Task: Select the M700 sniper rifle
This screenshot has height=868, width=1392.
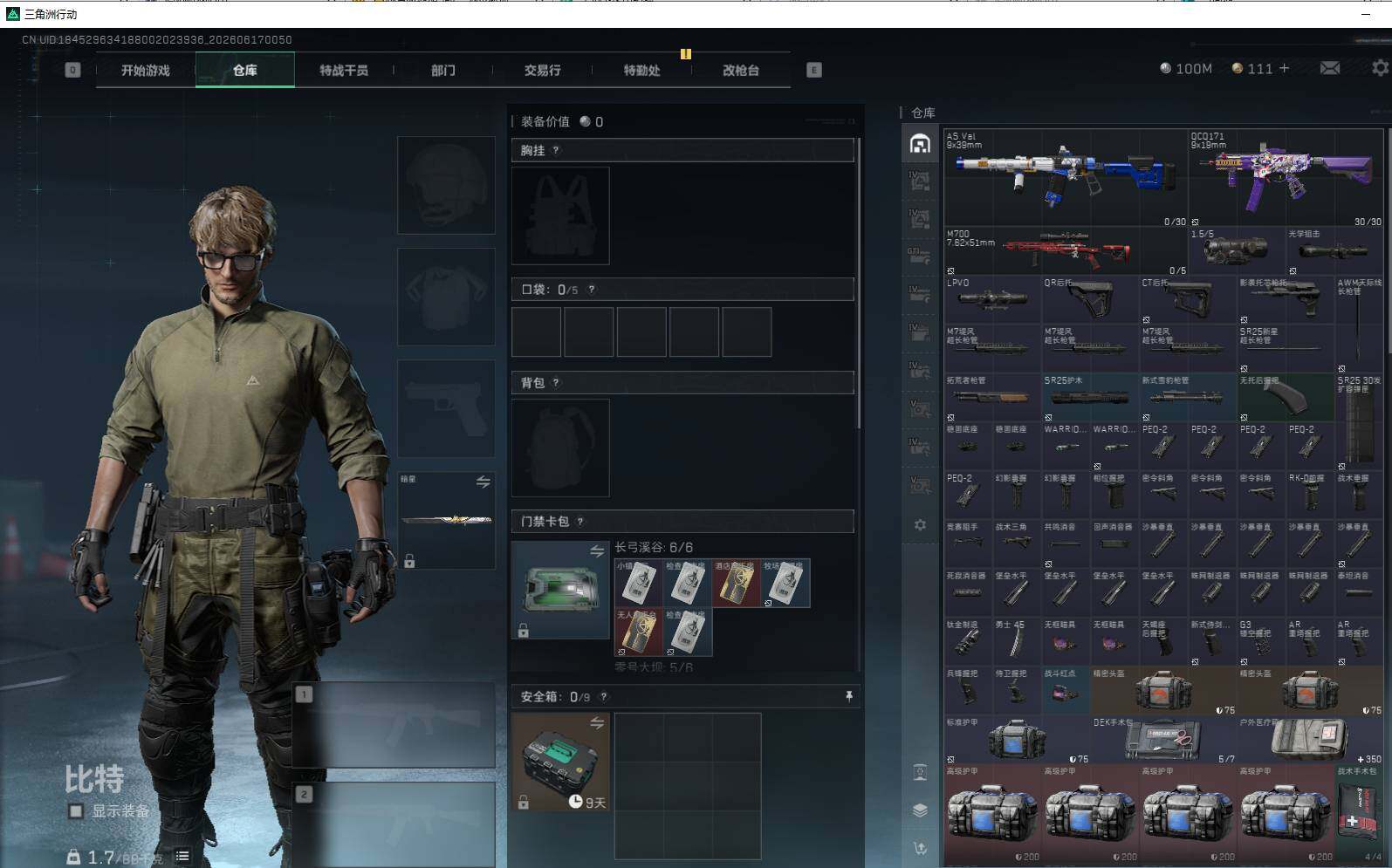Action: pyautogui.click(x=1066, y=251)
